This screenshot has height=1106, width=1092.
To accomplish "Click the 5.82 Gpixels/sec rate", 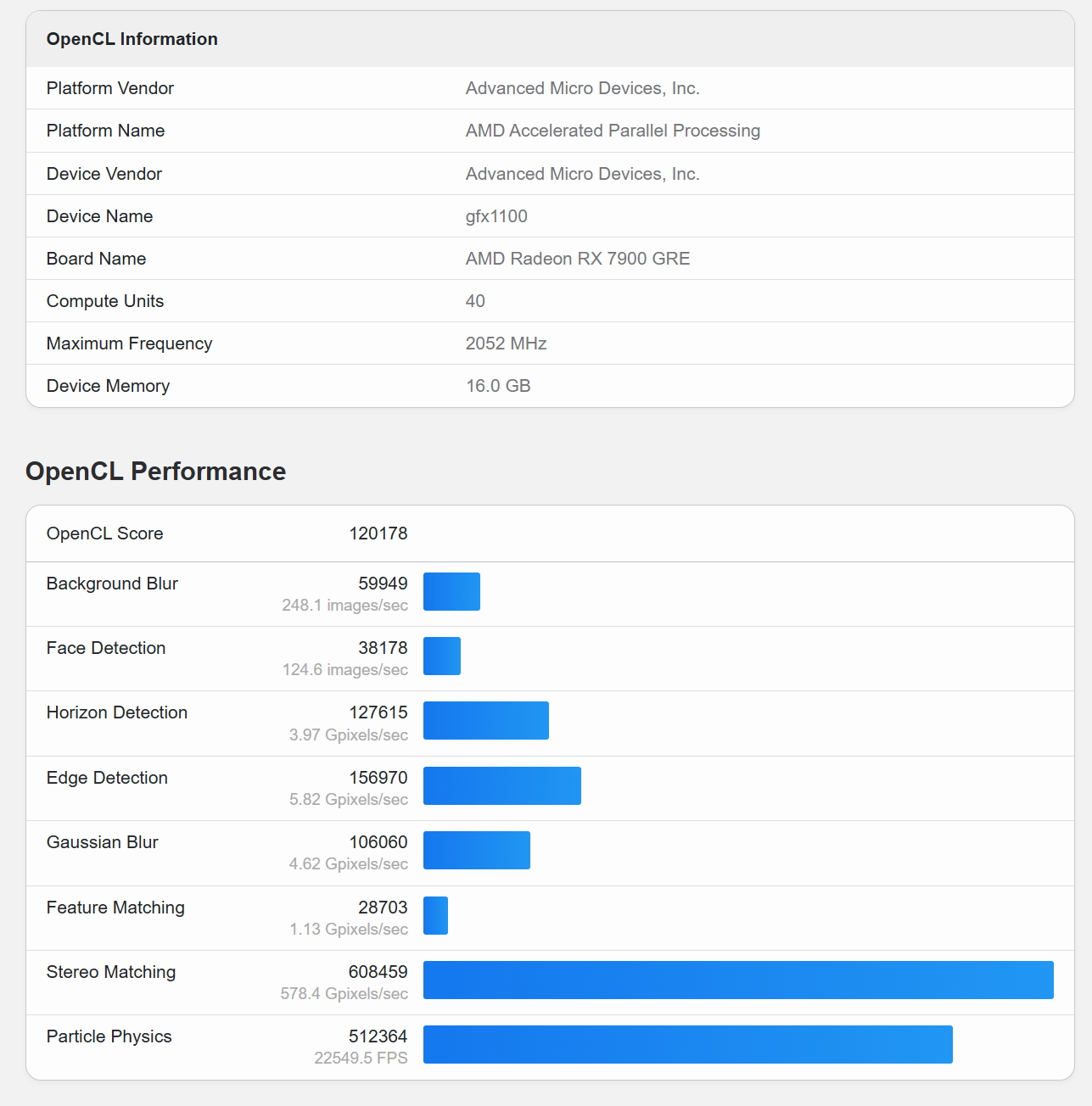I will point(349,800).
